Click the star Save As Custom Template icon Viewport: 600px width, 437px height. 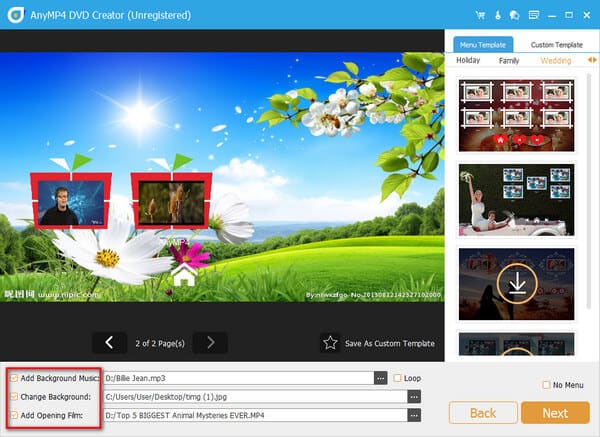329,343
